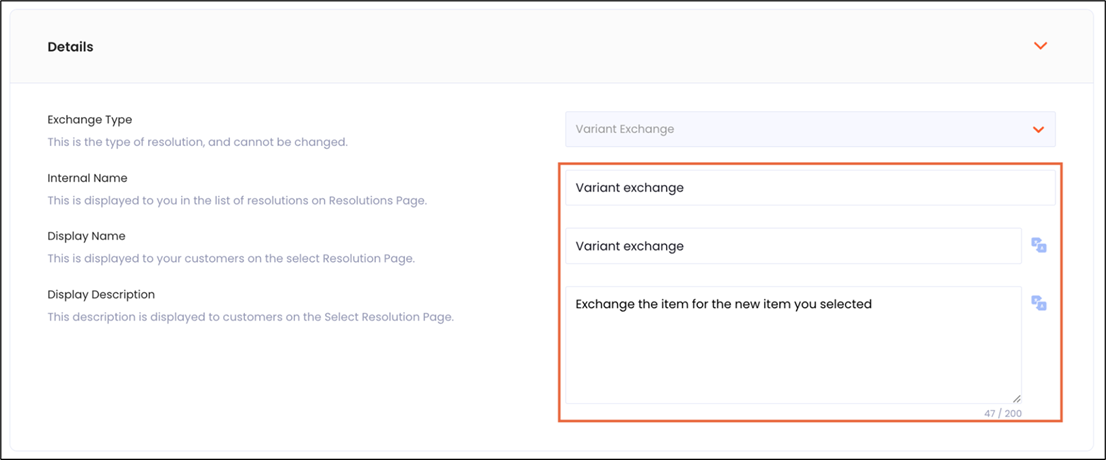
Task: Click the Exchange Type label
Action: 89,120
